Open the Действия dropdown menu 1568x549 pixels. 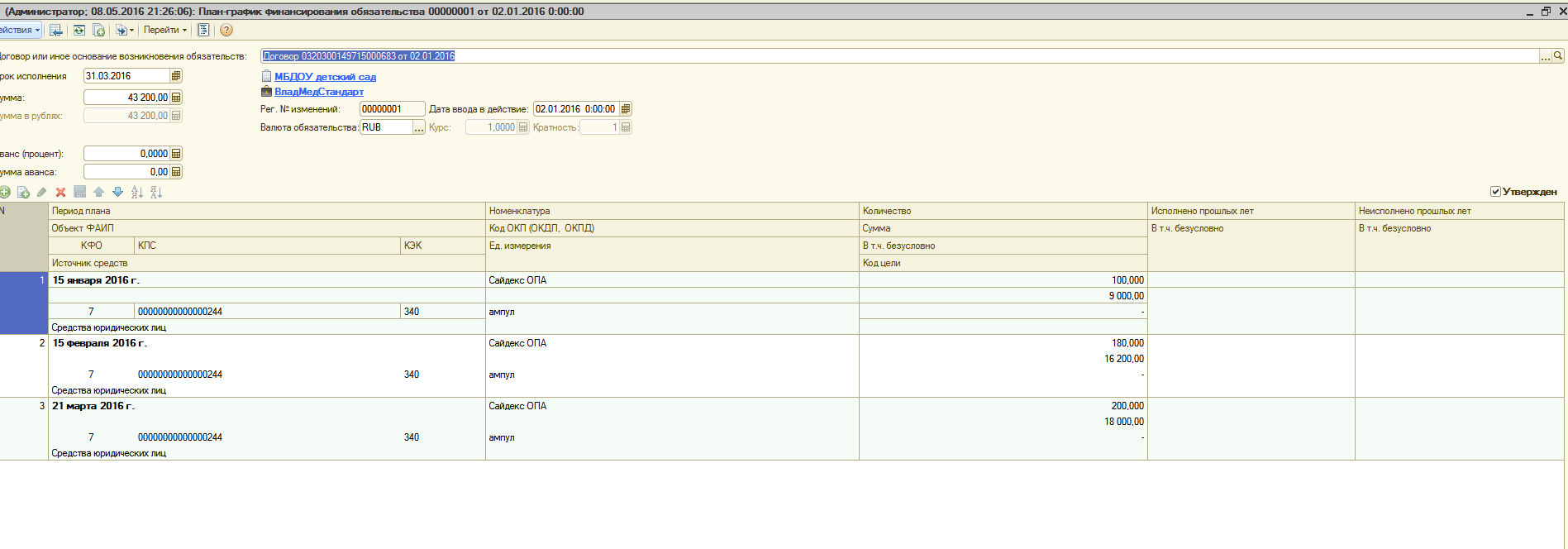pos(20,30)
